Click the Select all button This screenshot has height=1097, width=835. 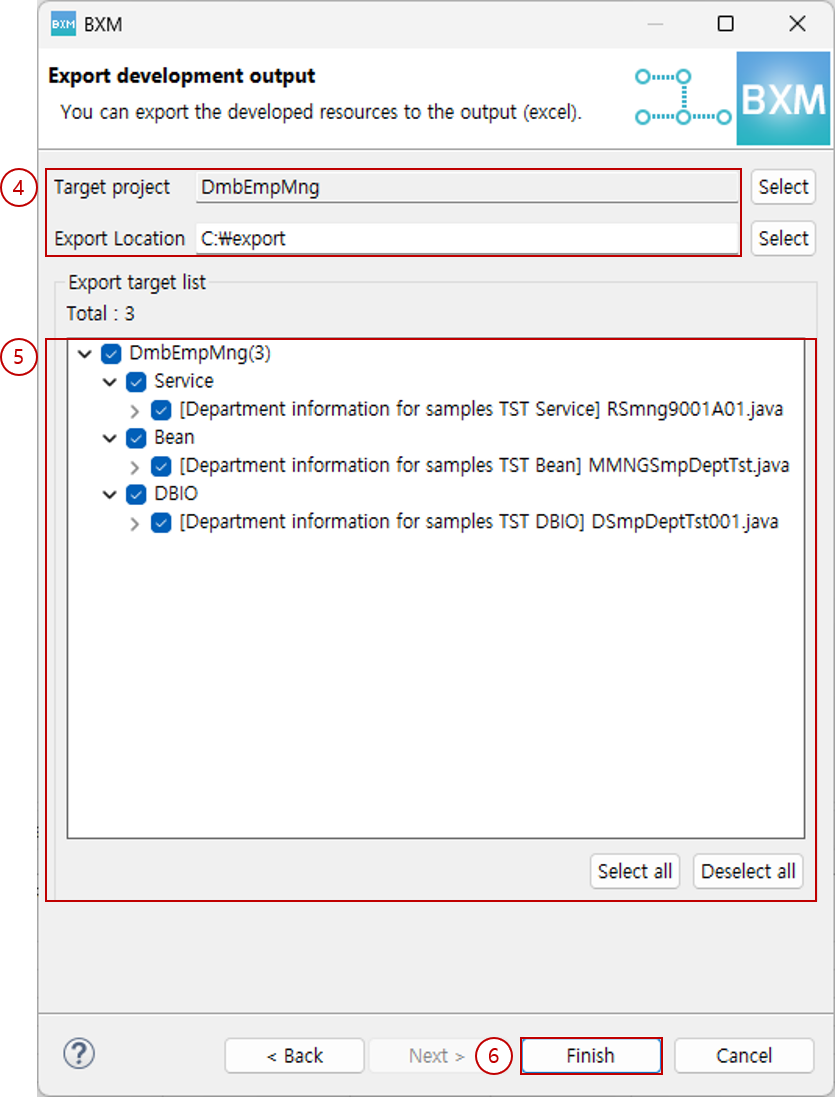[634, 871]
